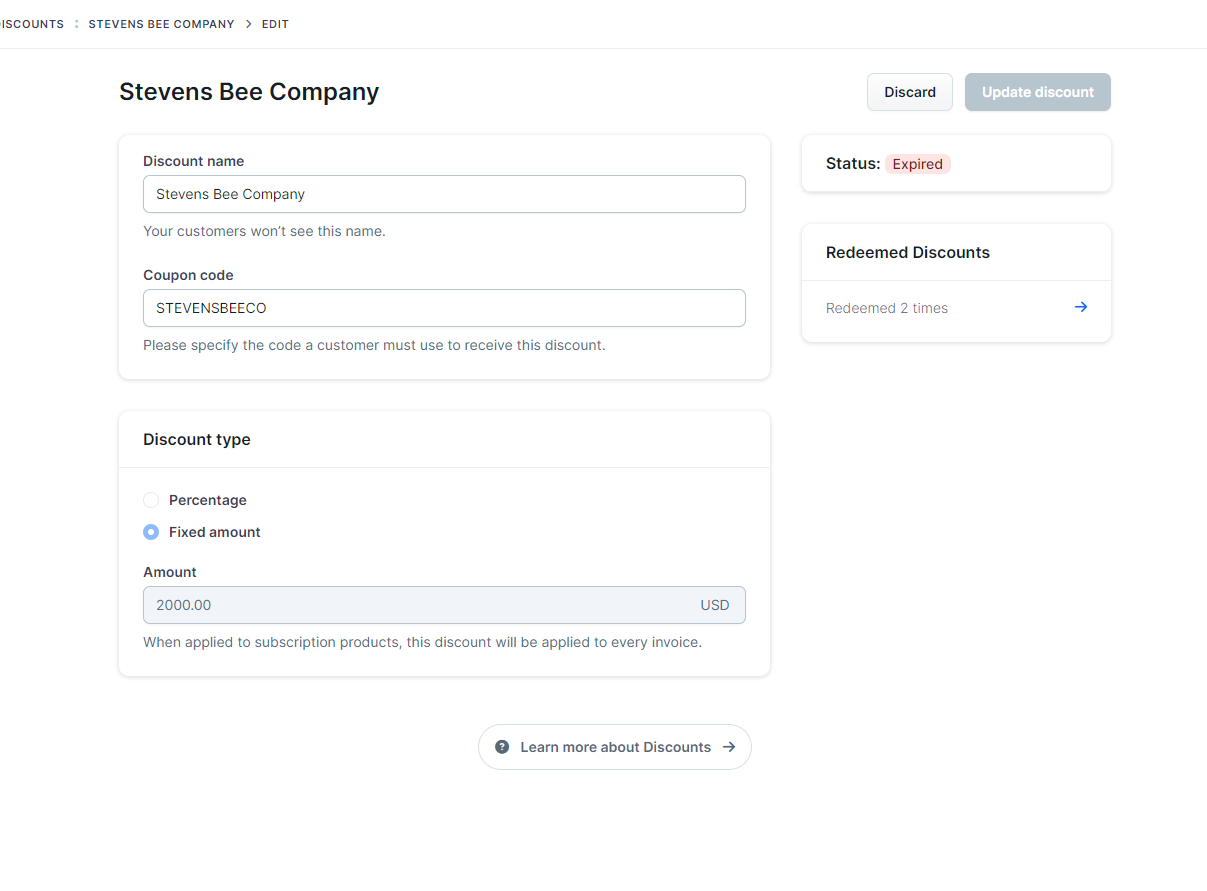Click the Fixed amount option label

tap(214, 532)
